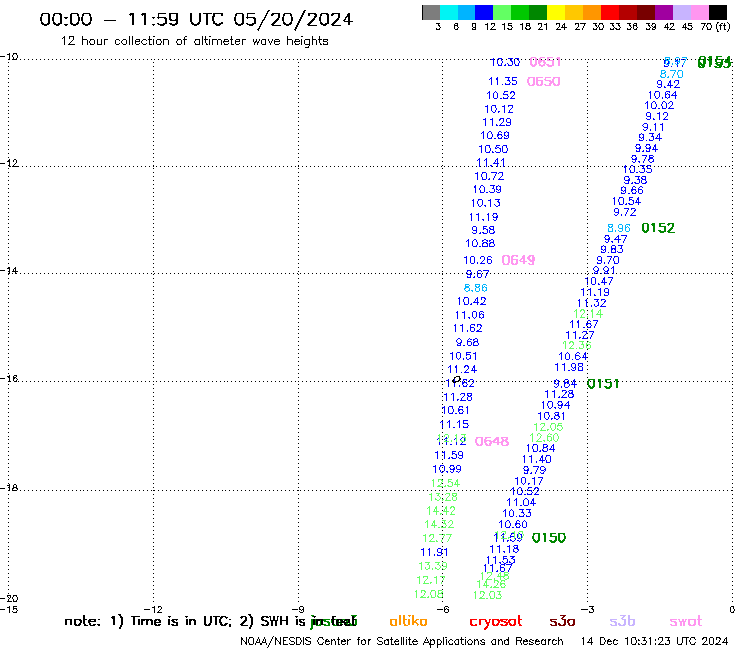Click the pink 0651 time marker
The image size is (740, 650).
pos(545,62)
